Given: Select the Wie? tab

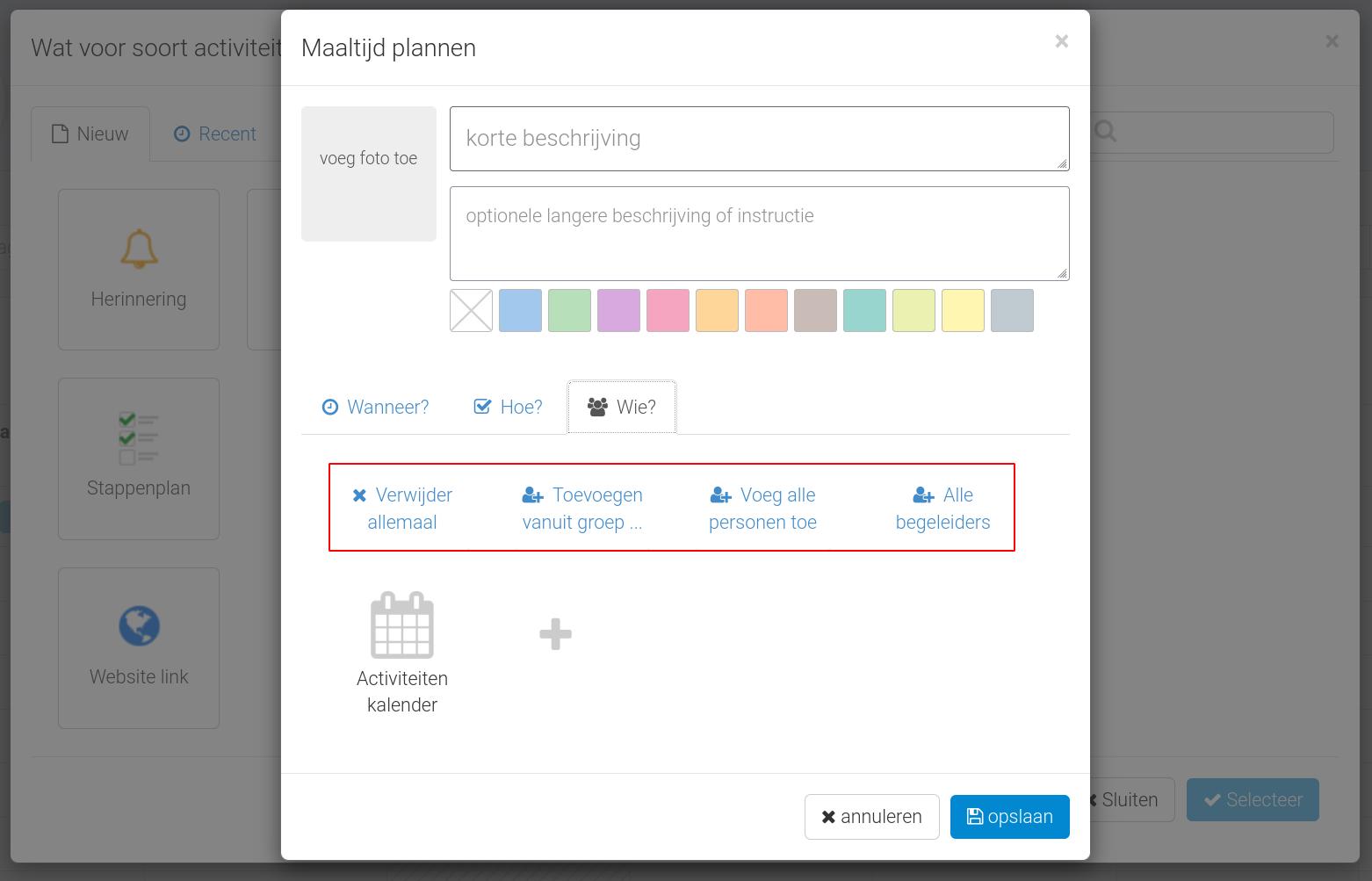Looking at the screenshot, I should pyautogui.click(x=622, y=407).
